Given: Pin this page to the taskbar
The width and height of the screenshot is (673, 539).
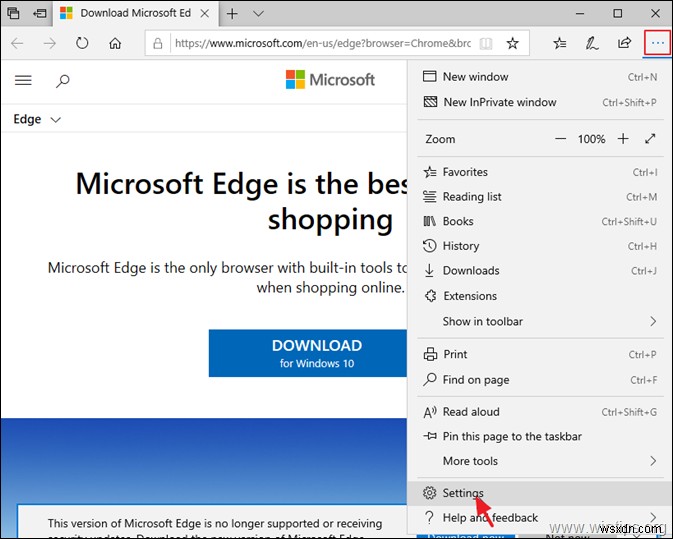Looking at the screenshot, I should 540,436.
